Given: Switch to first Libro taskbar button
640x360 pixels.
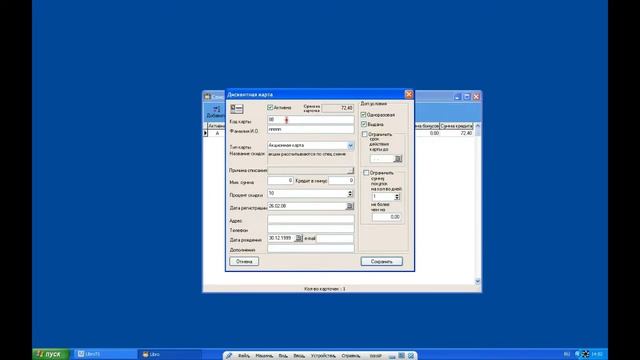Looking at the screenshot, I should point(105,354).
